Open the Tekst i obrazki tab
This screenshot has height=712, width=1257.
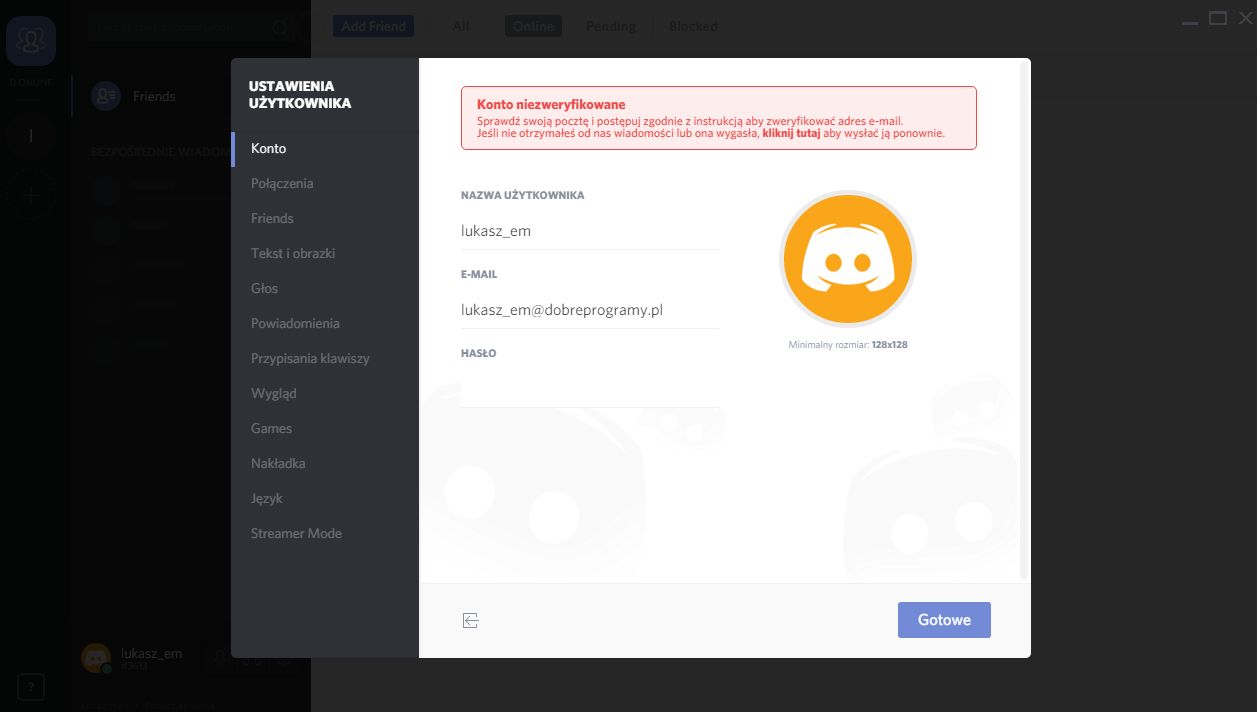[325, 253]
